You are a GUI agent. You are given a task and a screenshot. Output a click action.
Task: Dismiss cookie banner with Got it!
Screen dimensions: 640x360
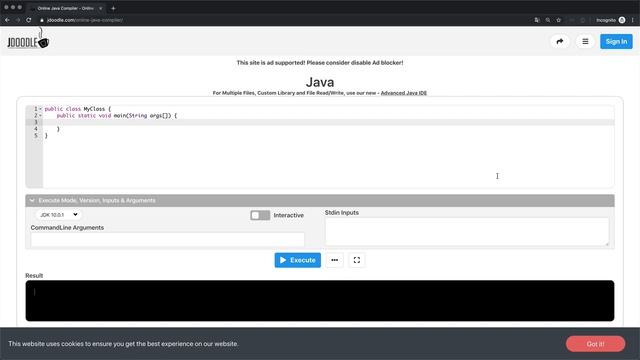coord(595,344)
